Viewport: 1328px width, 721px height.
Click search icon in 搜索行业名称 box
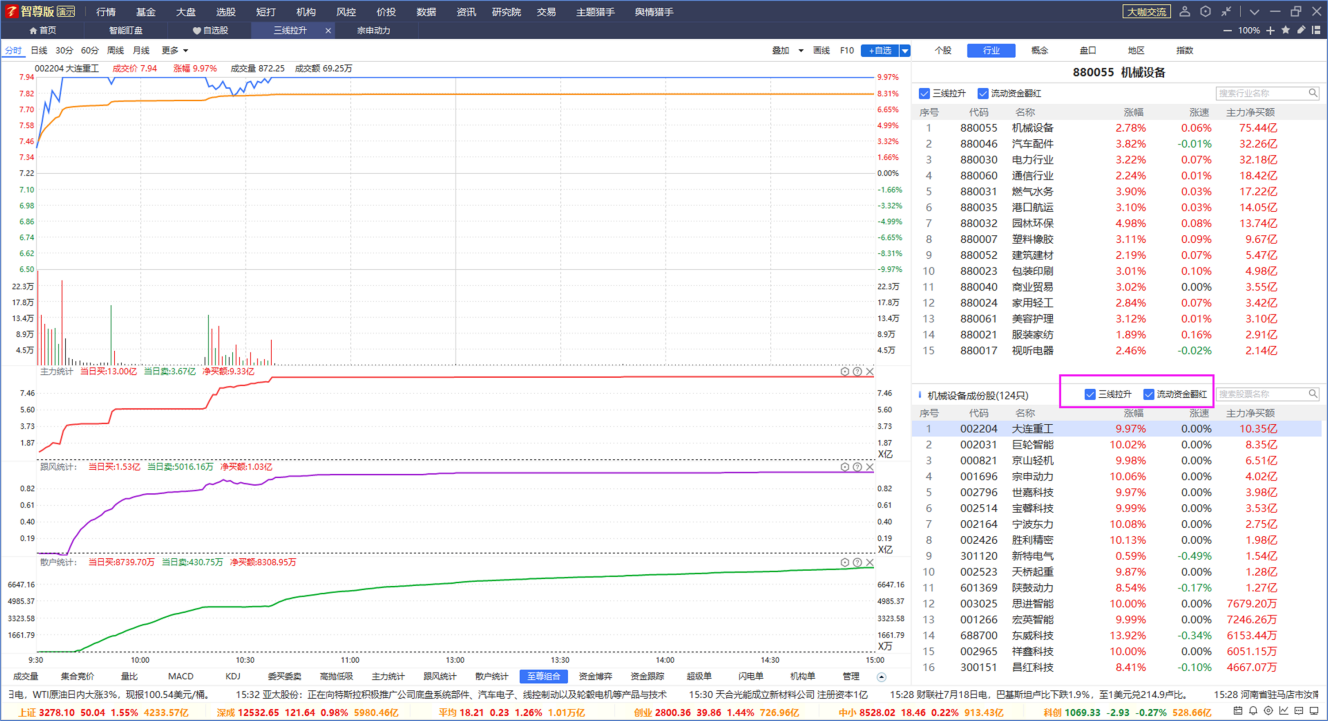tap(1313, 93)
